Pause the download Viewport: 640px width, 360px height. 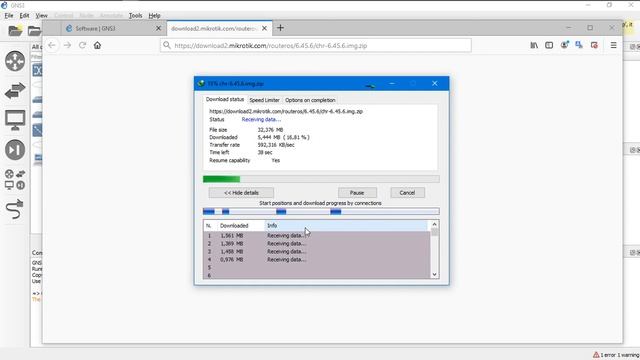click(x=357, y=193)
